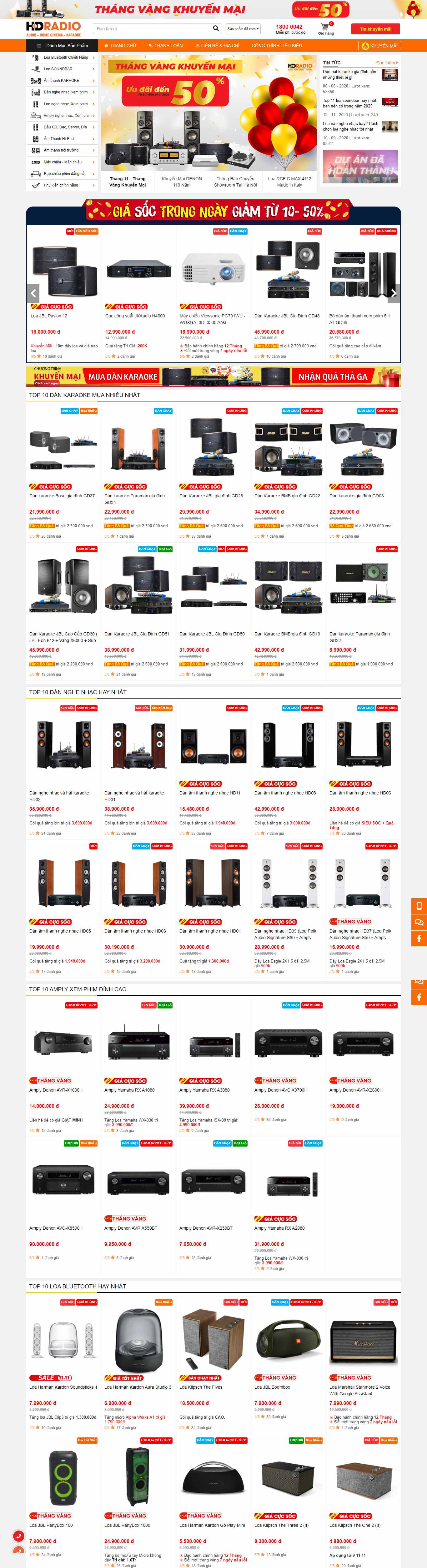Click the red 'Tin khuyến mãi' button
427x1568 pixels.
(x=375, y=29)
